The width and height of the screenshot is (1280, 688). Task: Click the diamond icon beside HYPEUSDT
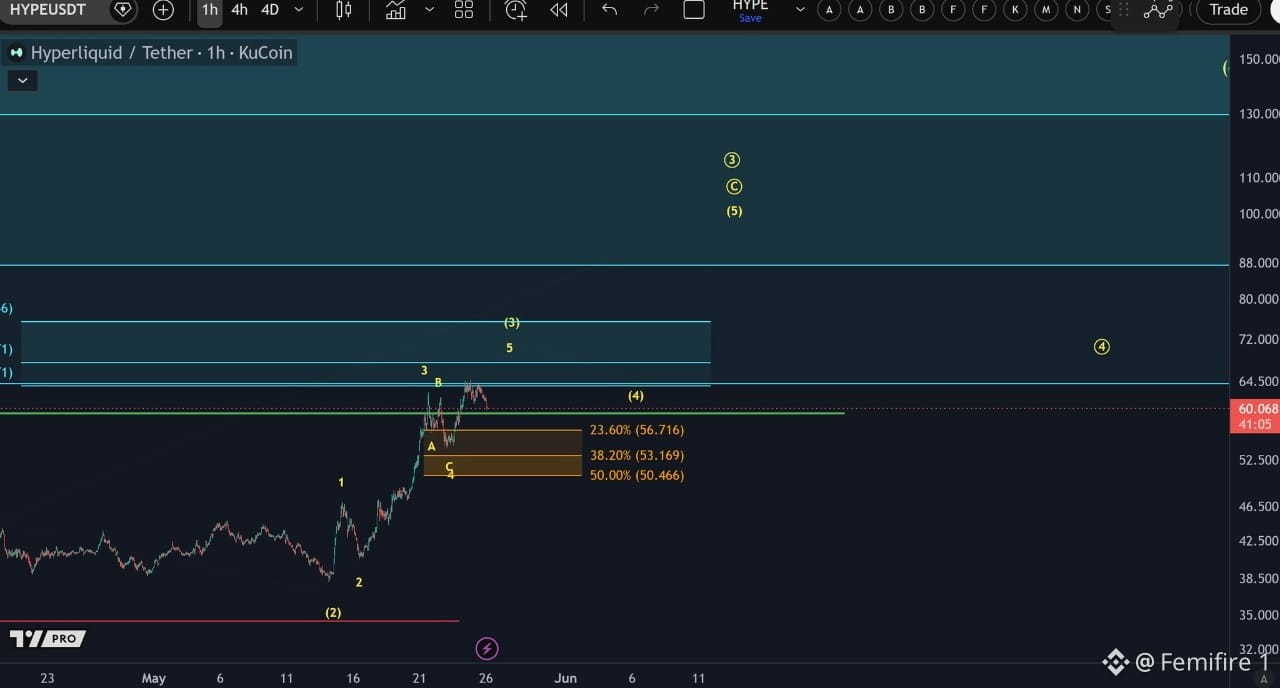click(x=122, y=10)
